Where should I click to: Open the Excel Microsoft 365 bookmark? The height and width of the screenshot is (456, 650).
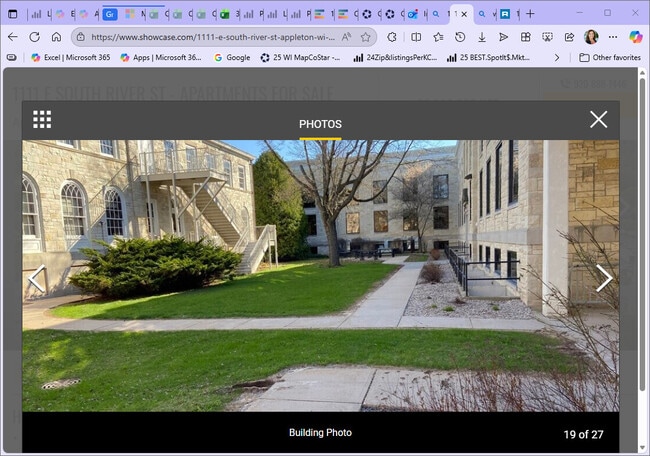click(70, 58)
